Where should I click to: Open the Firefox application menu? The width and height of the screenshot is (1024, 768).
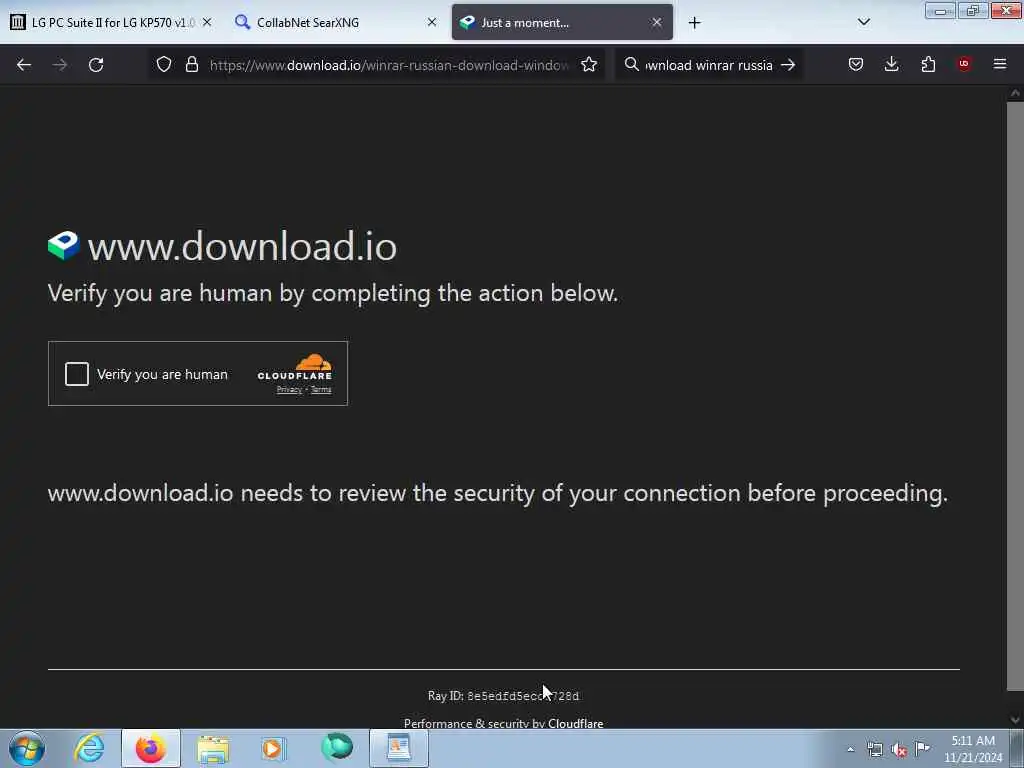[1000, 64]
